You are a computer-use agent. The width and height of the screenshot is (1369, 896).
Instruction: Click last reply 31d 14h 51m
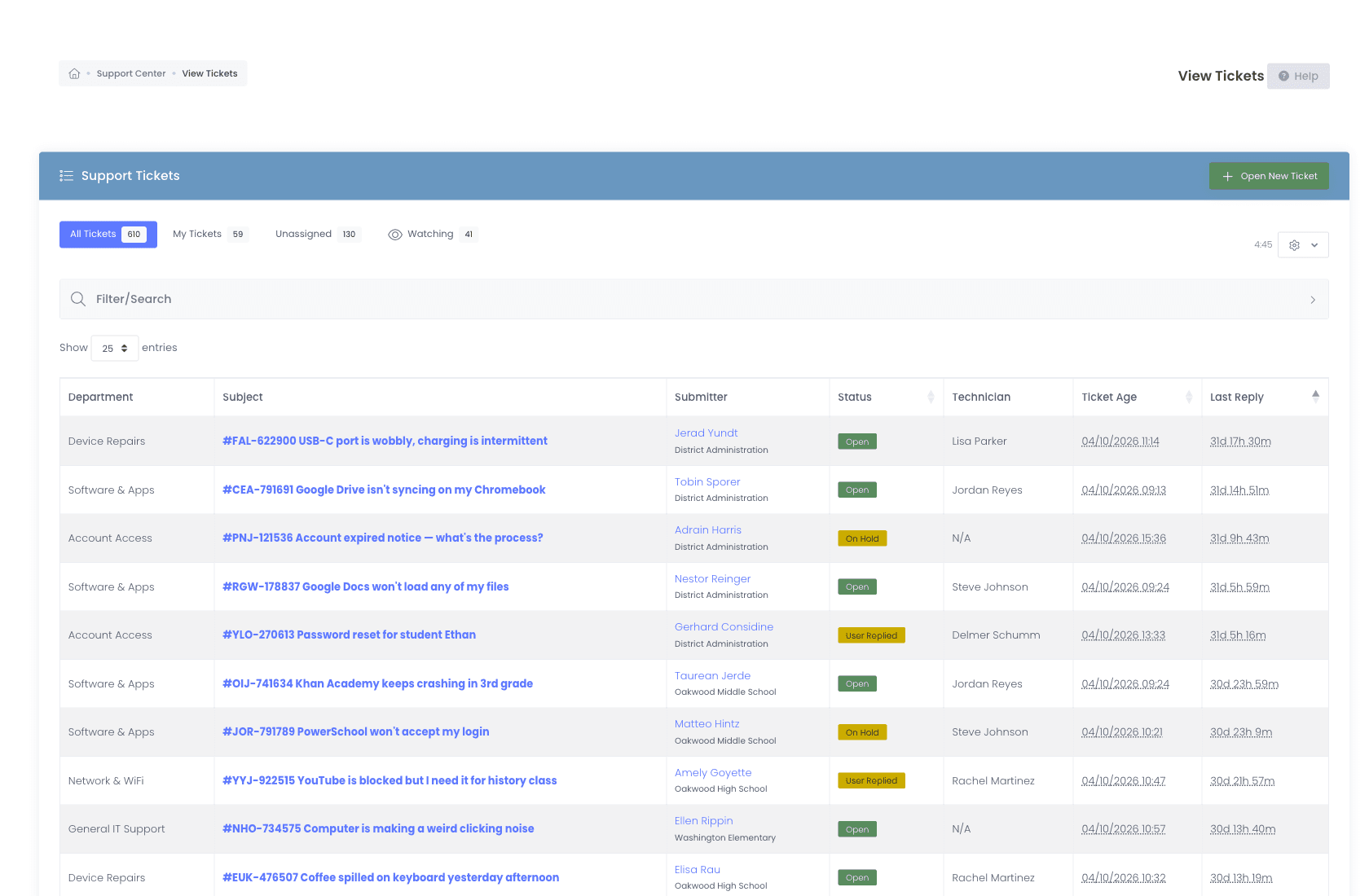click(1239, 490)
